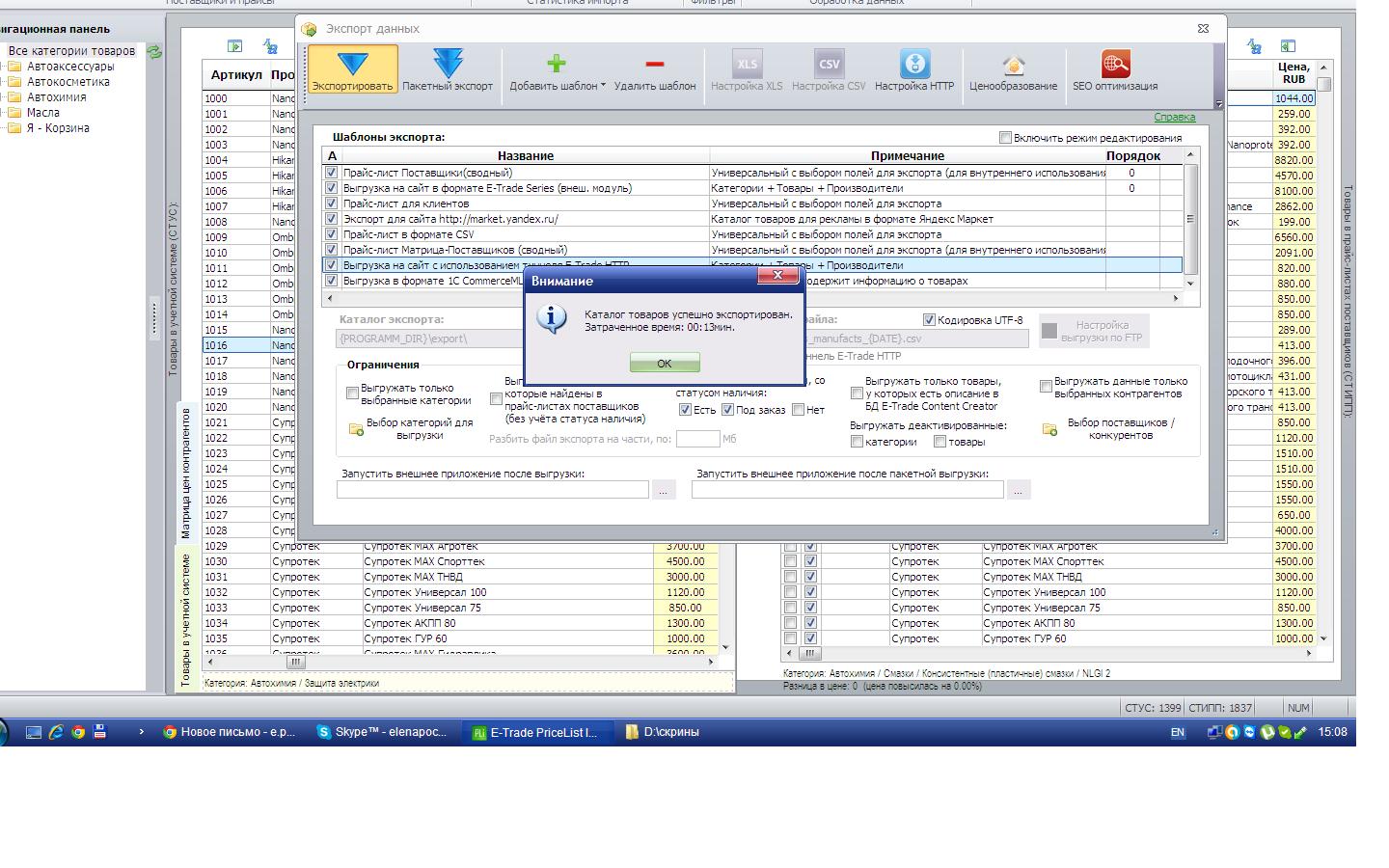Click the blue information icon in Внимание dialog
This screenshot has width=1389, height=868.
552,319
